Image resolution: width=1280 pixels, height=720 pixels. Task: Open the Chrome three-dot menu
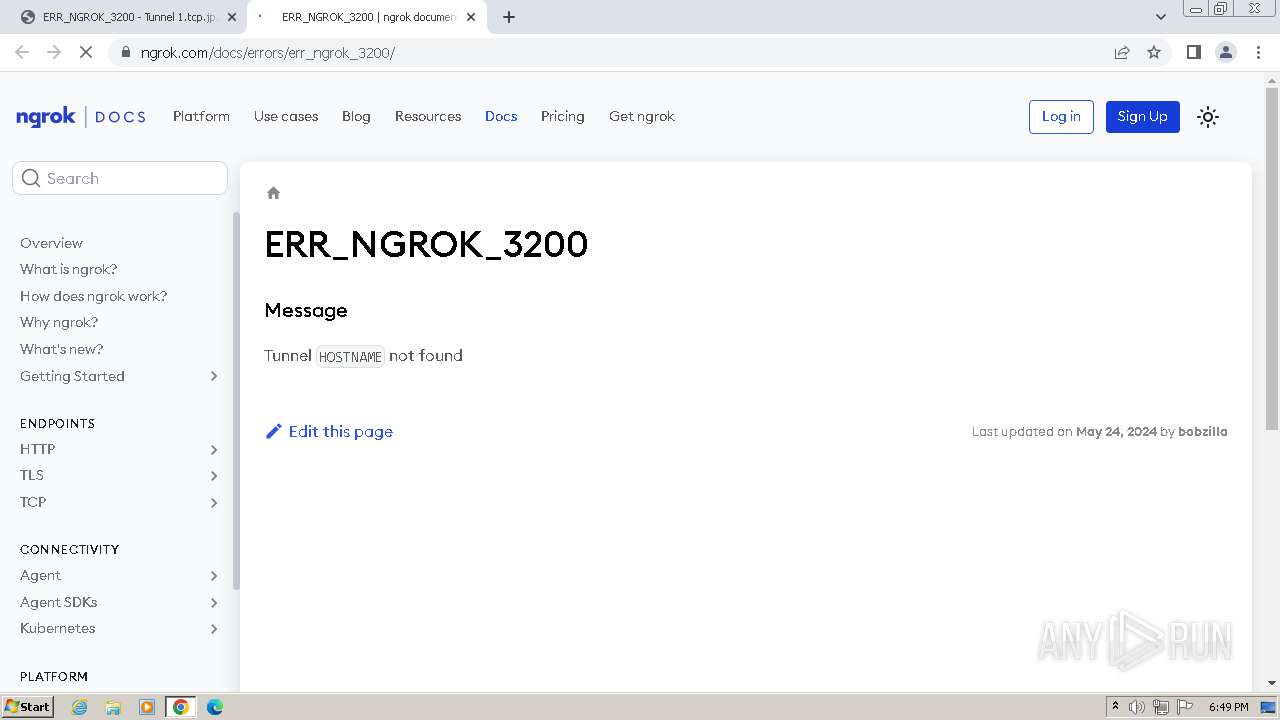tap(1258, 52)
